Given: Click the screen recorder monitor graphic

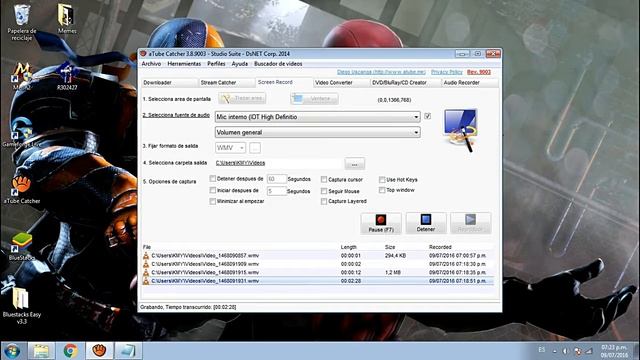Looking at the screenshot, I should (460, 130).
